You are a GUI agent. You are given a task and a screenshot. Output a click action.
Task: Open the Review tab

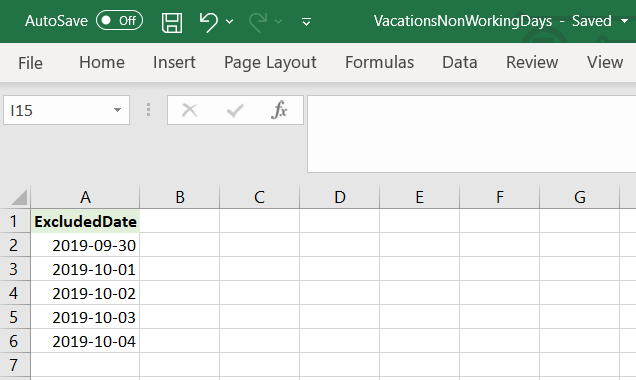(x=532, y=62)
